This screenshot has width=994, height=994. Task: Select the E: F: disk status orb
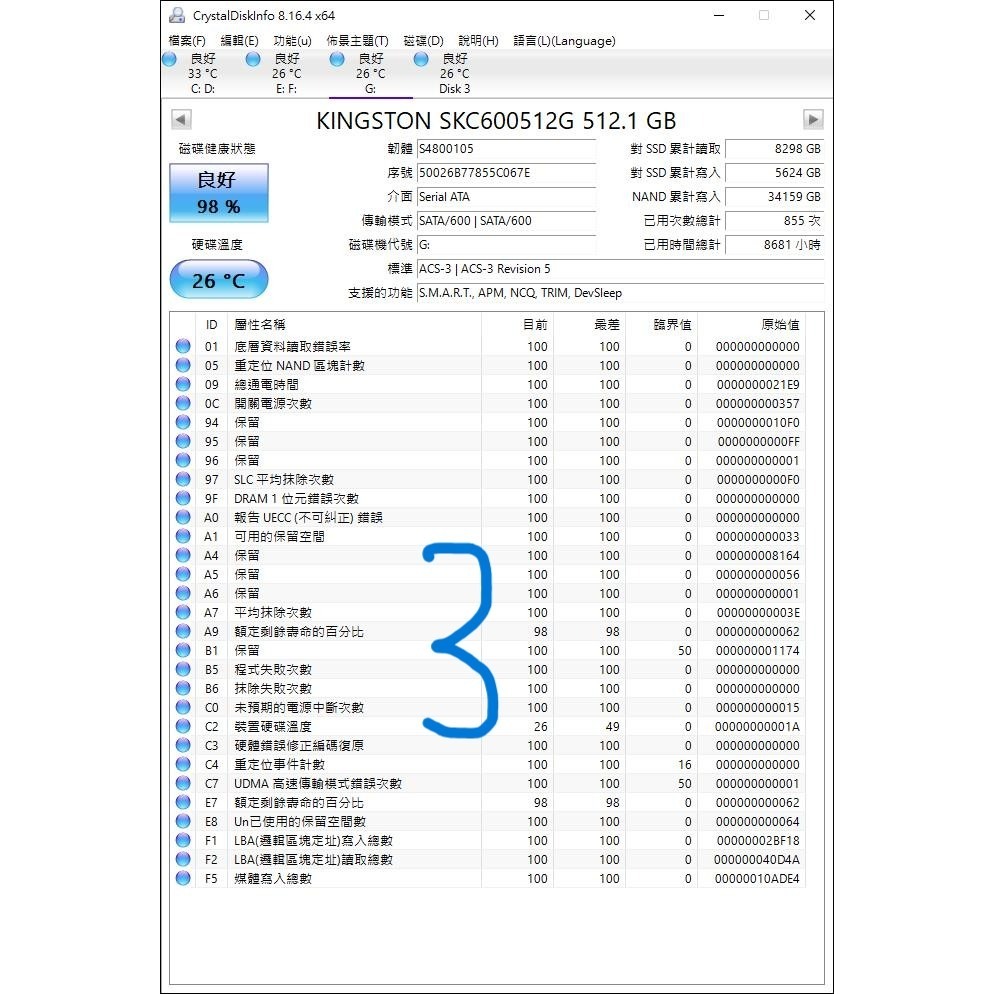click(x=253, y=59)
